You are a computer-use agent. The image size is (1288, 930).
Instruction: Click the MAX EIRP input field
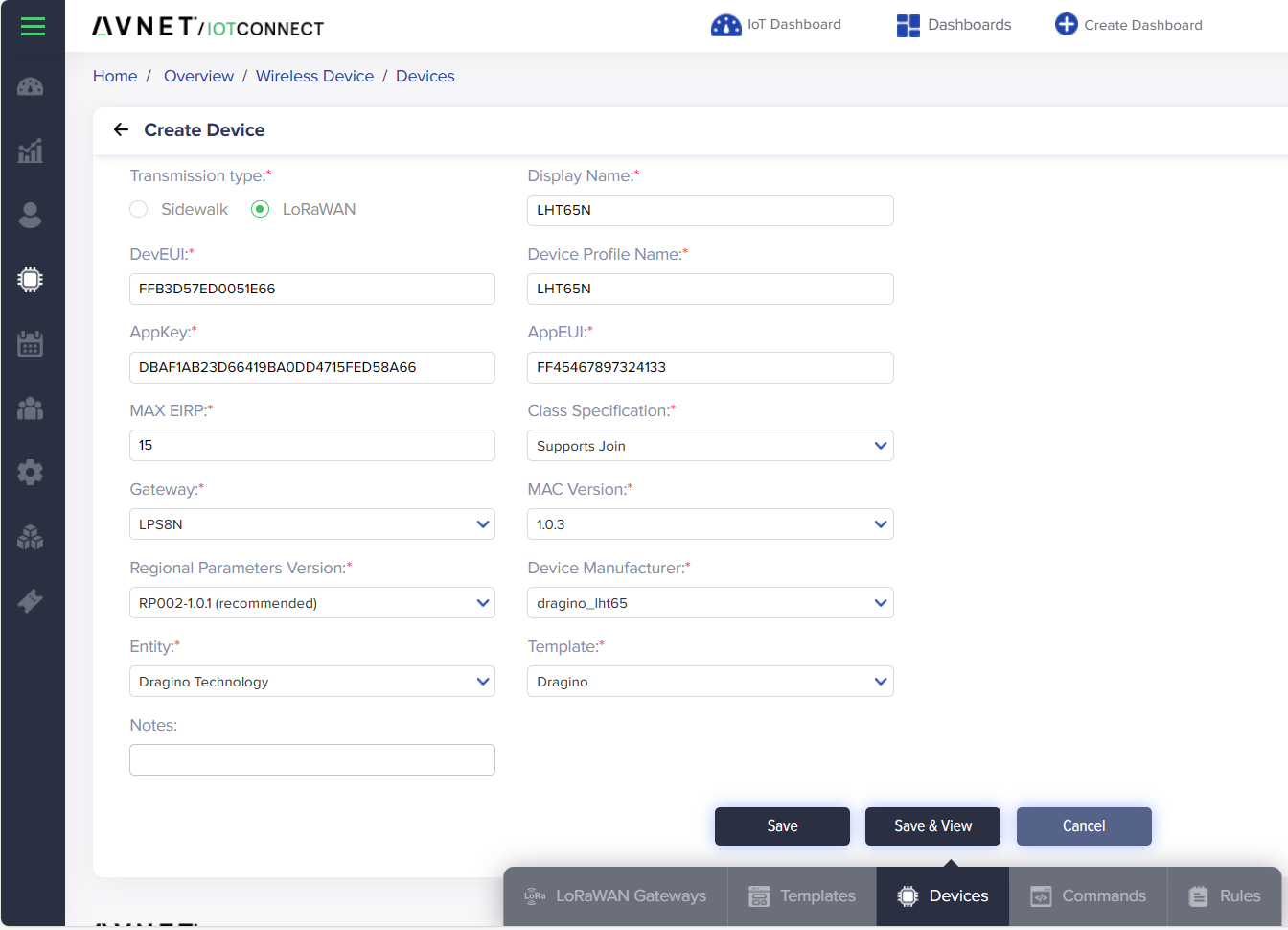pyautogui.click(x=312, y=445)
